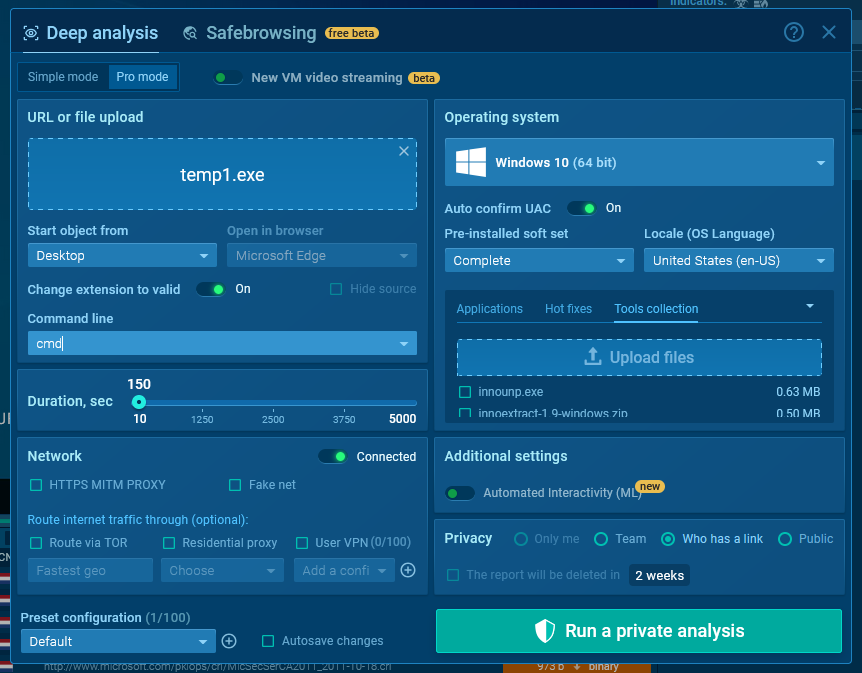Open the Start object from dropdown
The width and height of the screenshot is (862, 673).
(x=122, y=256)
